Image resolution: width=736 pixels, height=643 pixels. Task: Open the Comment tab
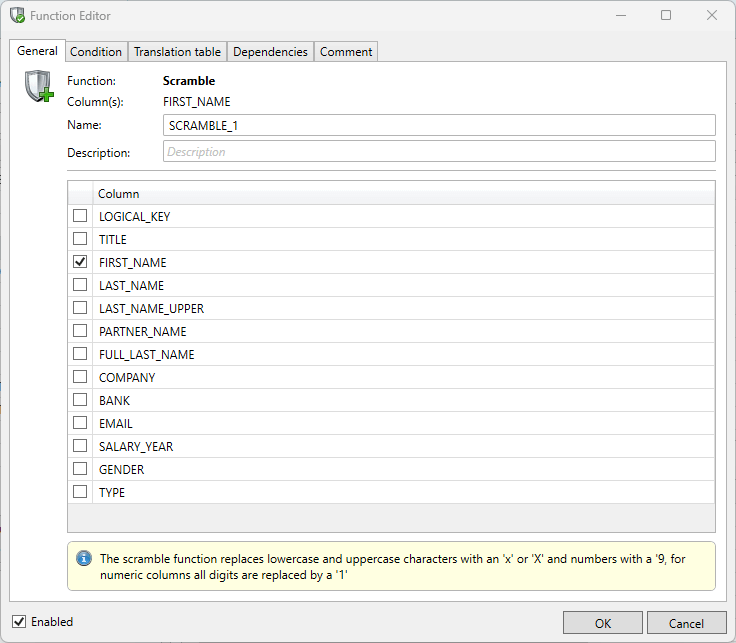pos(346,52)
